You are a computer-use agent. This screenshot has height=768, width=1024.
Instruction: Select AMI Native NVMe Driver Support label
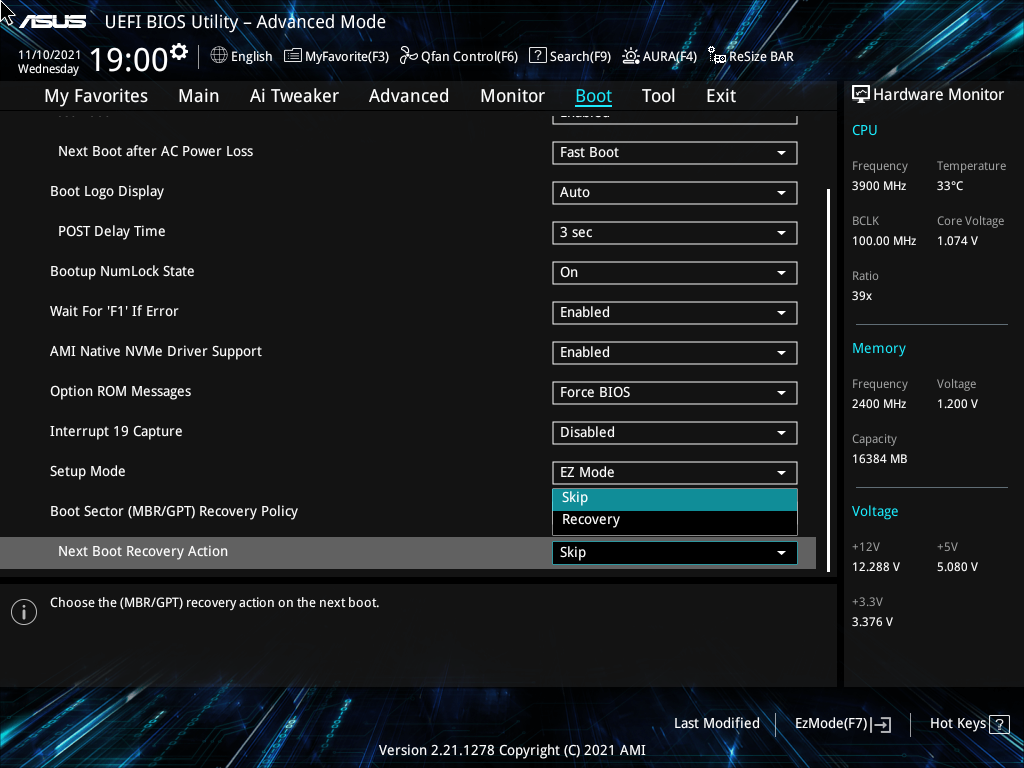tap(156, 352)
